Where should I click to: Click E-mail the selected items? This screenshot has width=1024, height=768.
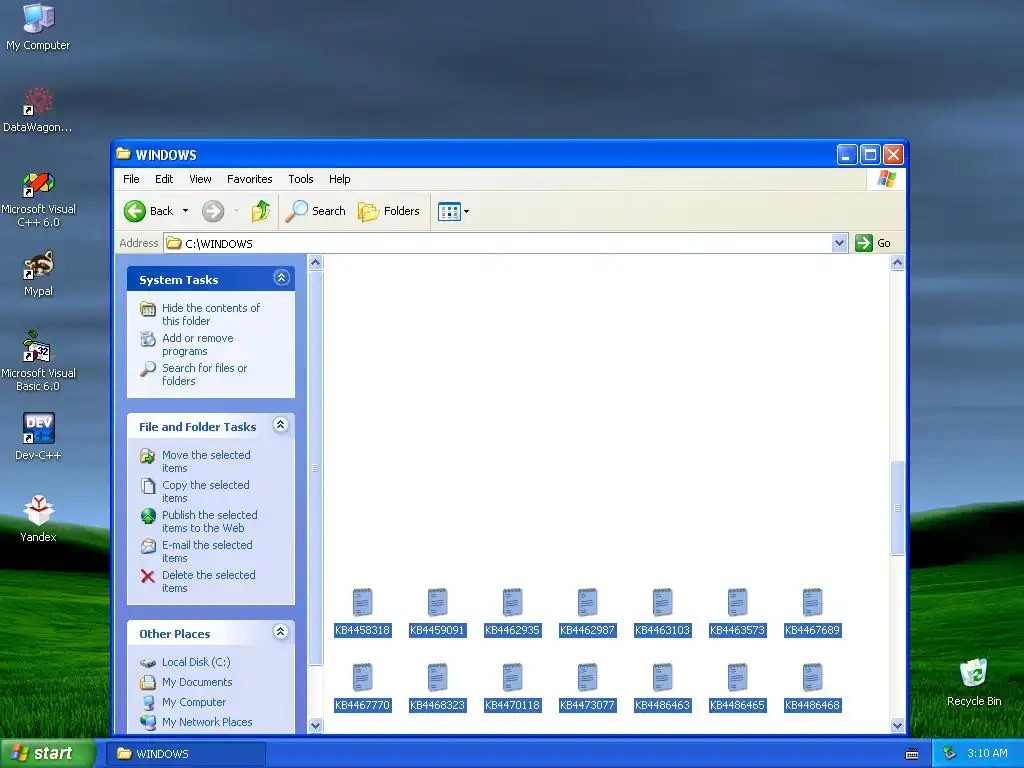click(207, 551)
